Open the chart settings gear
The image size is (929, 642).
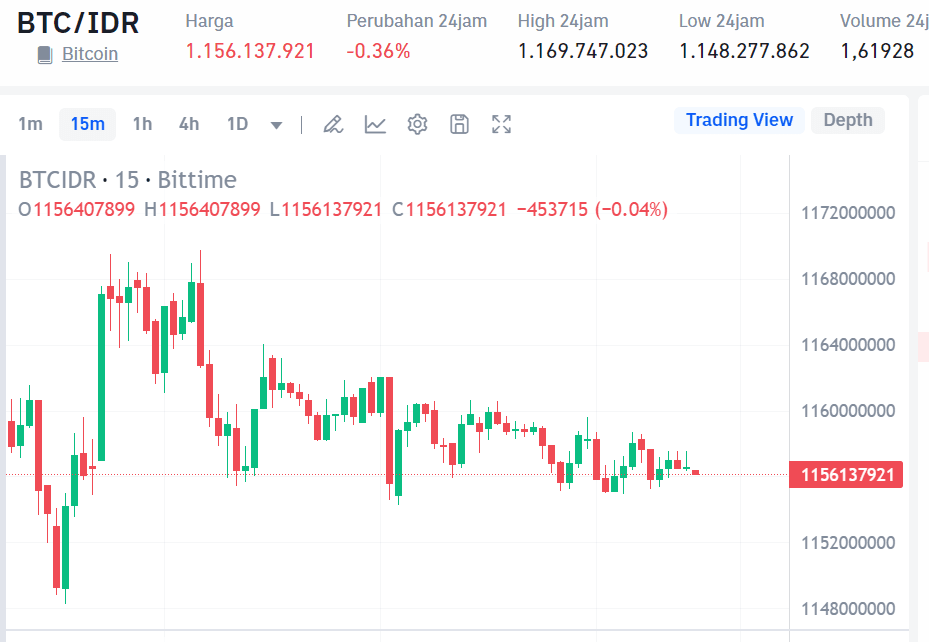pyautogui.click(x=417, y=124)
